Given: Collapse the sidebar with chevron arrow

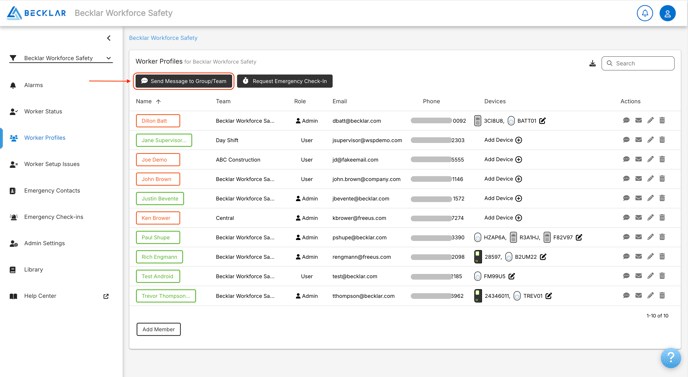Looking at the screenshot, I should [109, 38].
